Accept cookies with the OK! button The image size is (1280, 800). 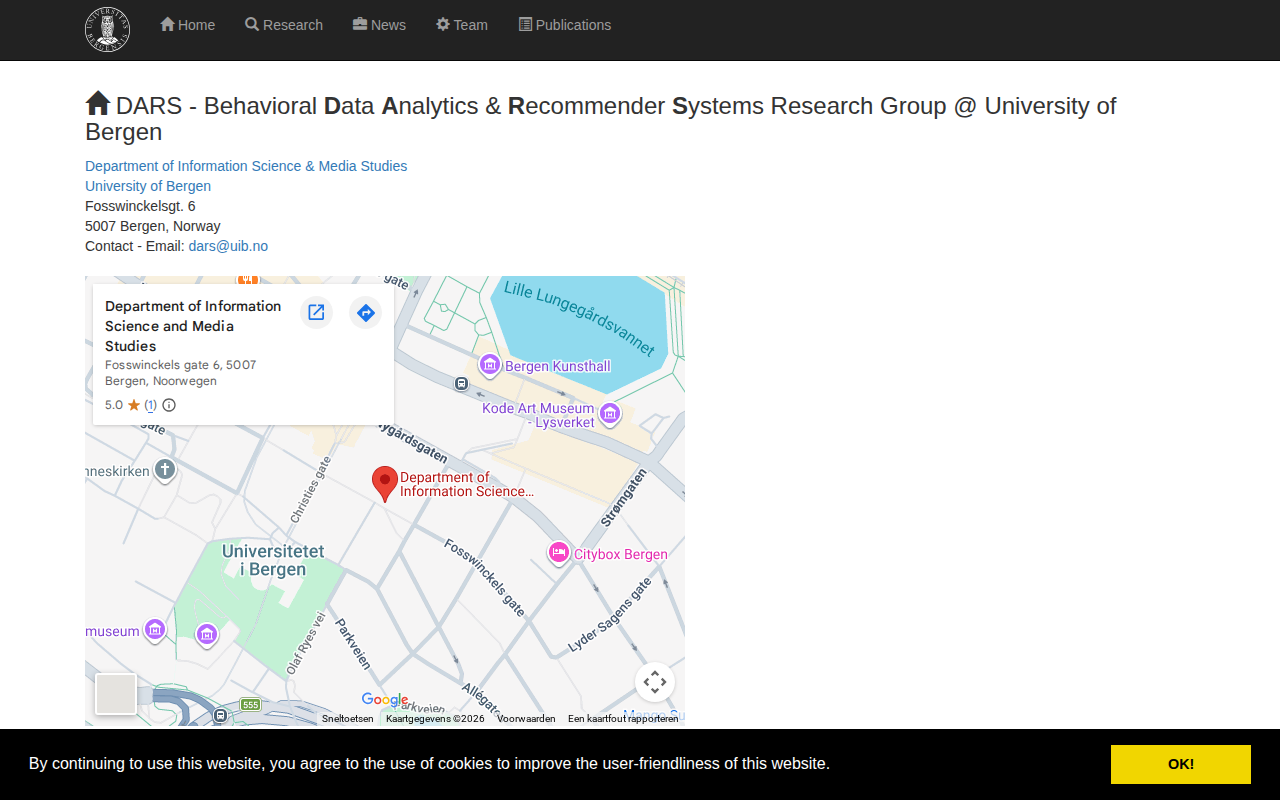(1180, 764)
